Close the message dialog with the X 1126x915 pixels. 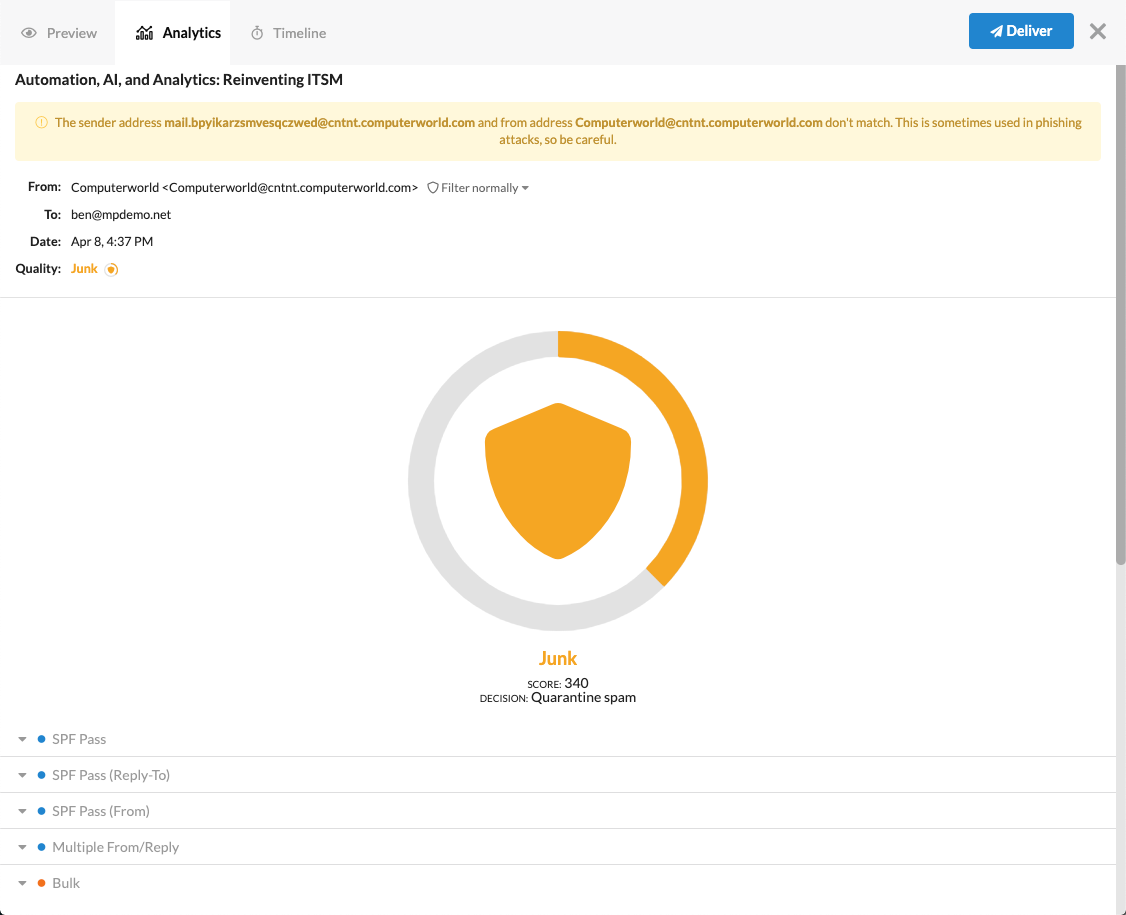pyautogui.click(x=1097, y=31)
